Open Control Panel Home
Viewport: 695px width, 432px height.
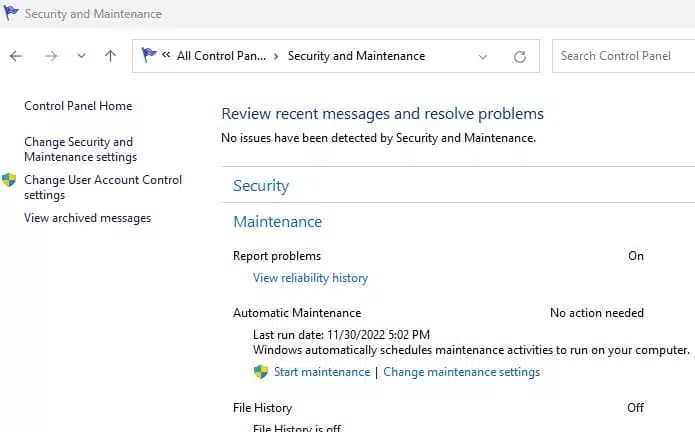(x=78, y=106)
